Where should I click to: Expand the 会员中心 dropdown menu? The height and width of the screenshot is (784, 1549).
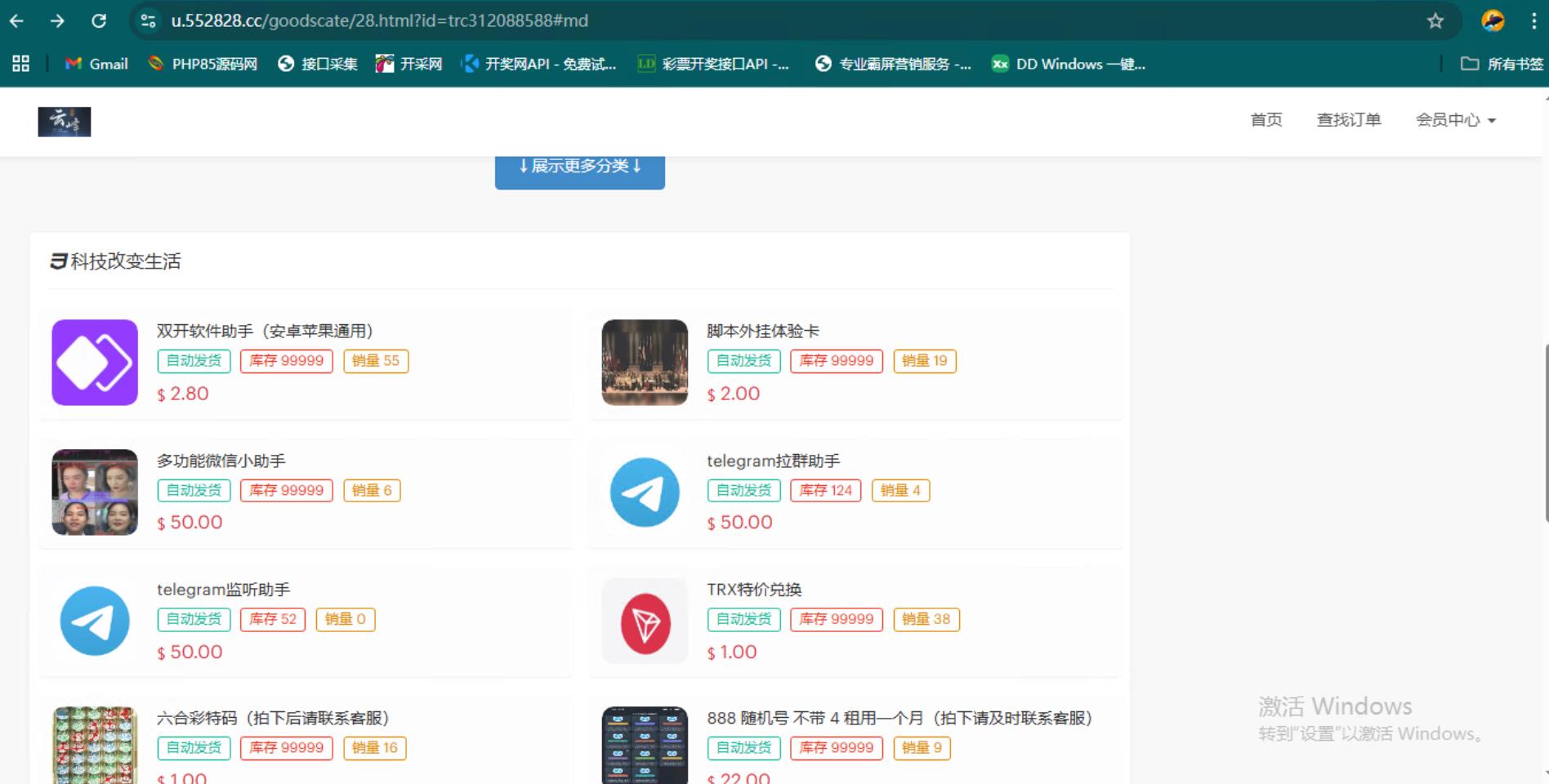tap(1455, 120)
